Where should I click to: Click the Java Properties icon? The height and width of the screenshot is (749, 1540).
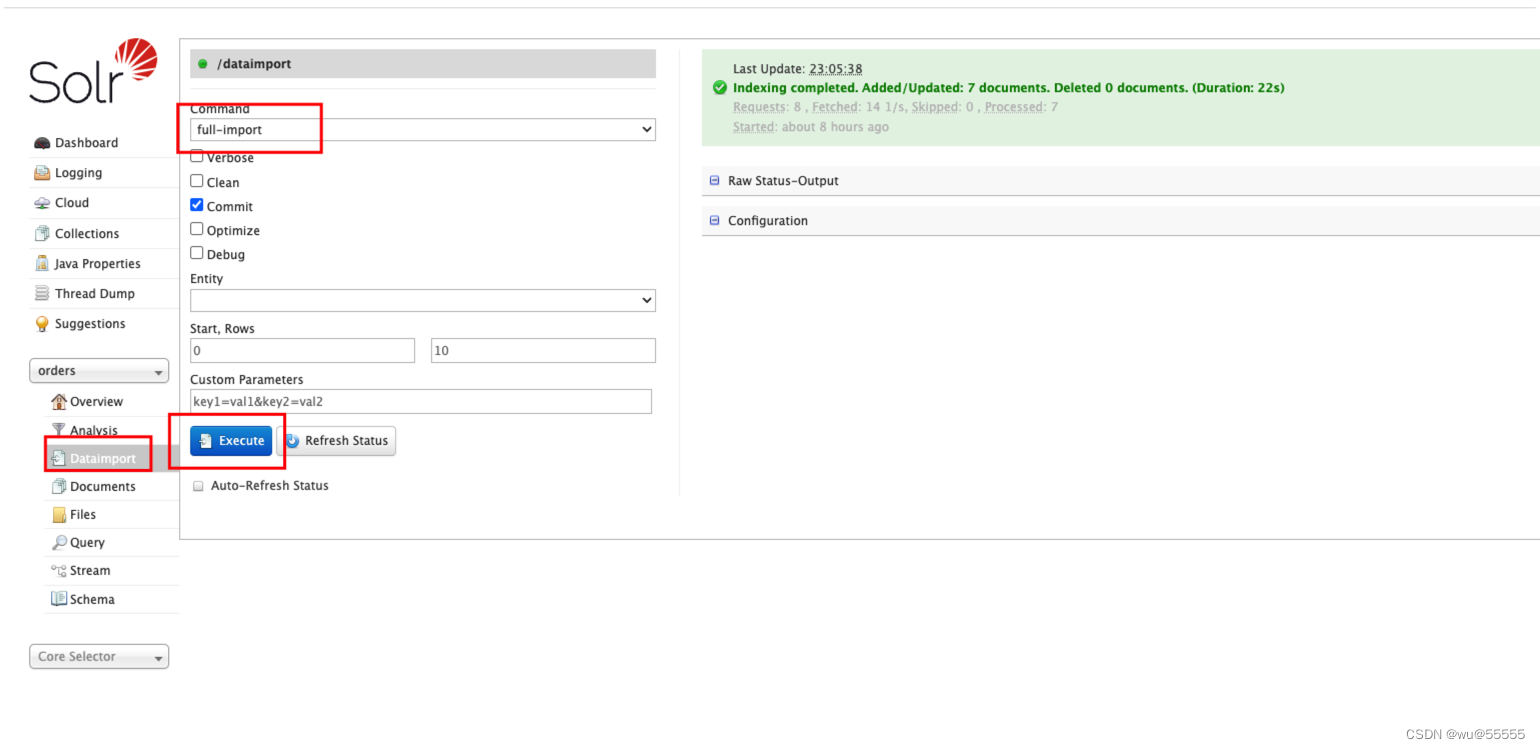point(42,263)
